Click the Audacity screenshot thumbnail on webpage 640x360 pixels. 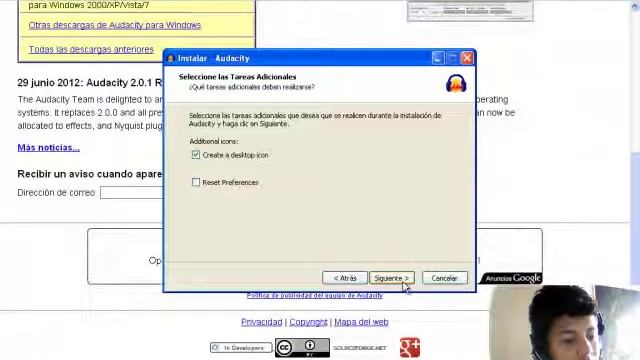[470, 11]
